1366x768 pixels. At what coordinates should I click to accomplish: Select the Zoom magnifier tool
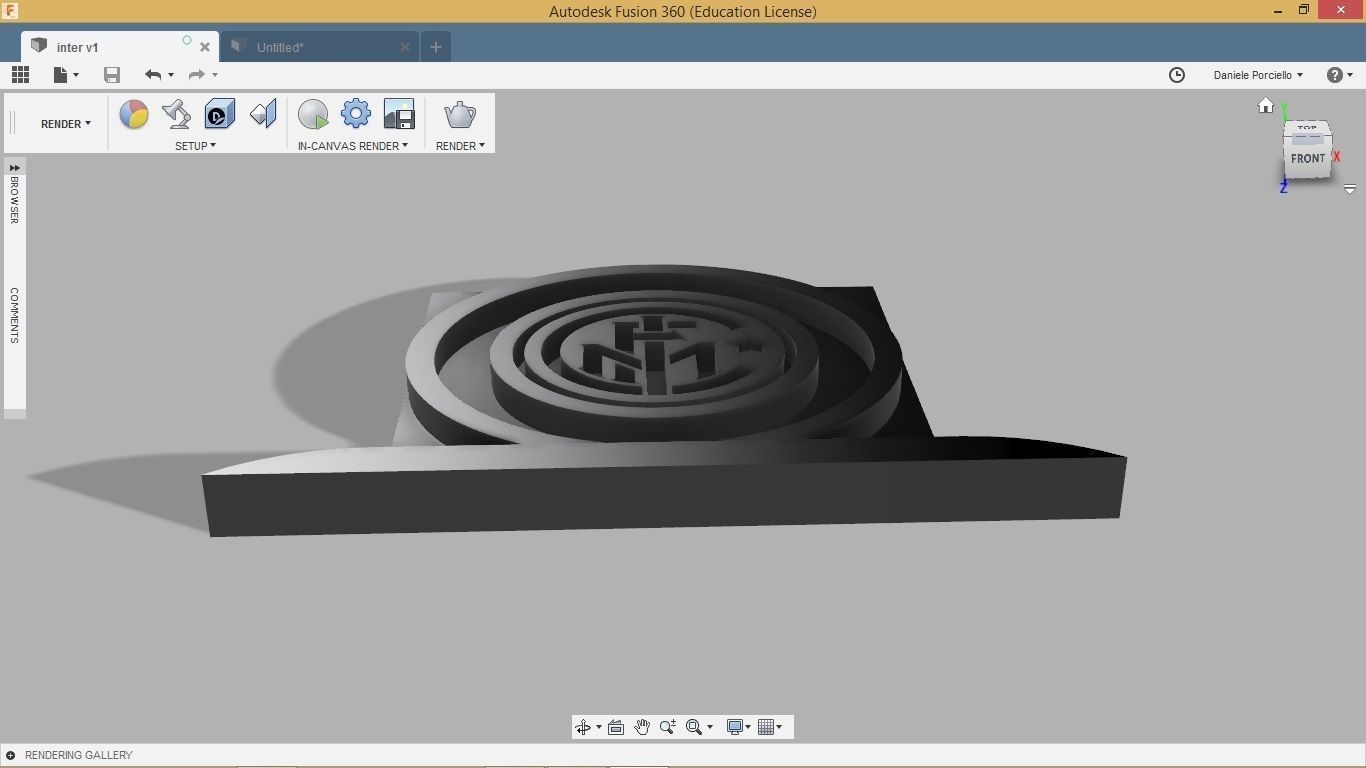tap(668, 728)
